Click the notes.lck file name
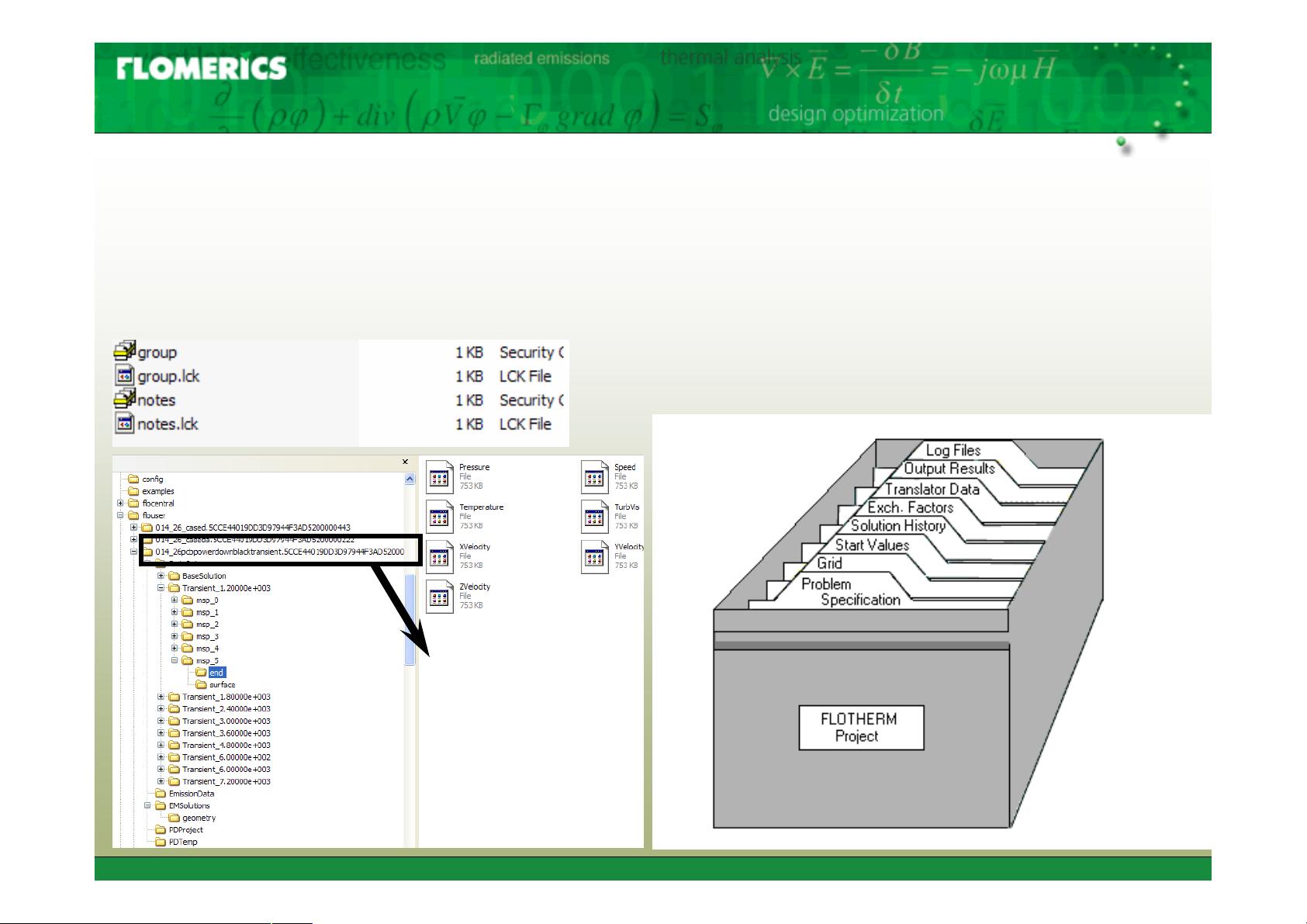 [x=168, y=424]
